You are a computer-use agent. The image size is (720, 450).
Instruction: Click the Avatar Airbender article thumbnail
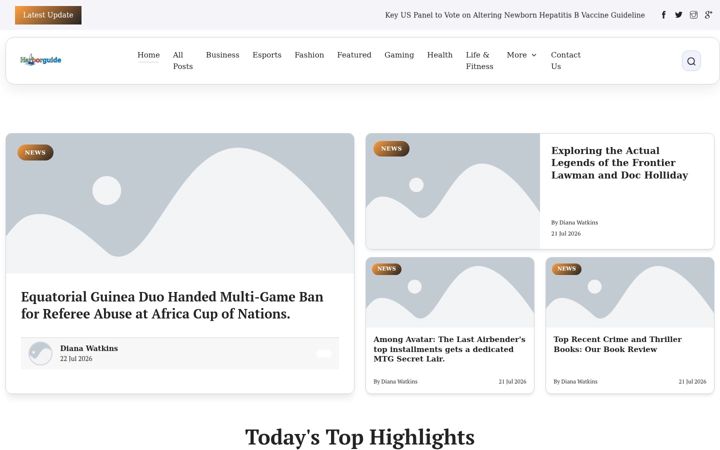(450, 292)
